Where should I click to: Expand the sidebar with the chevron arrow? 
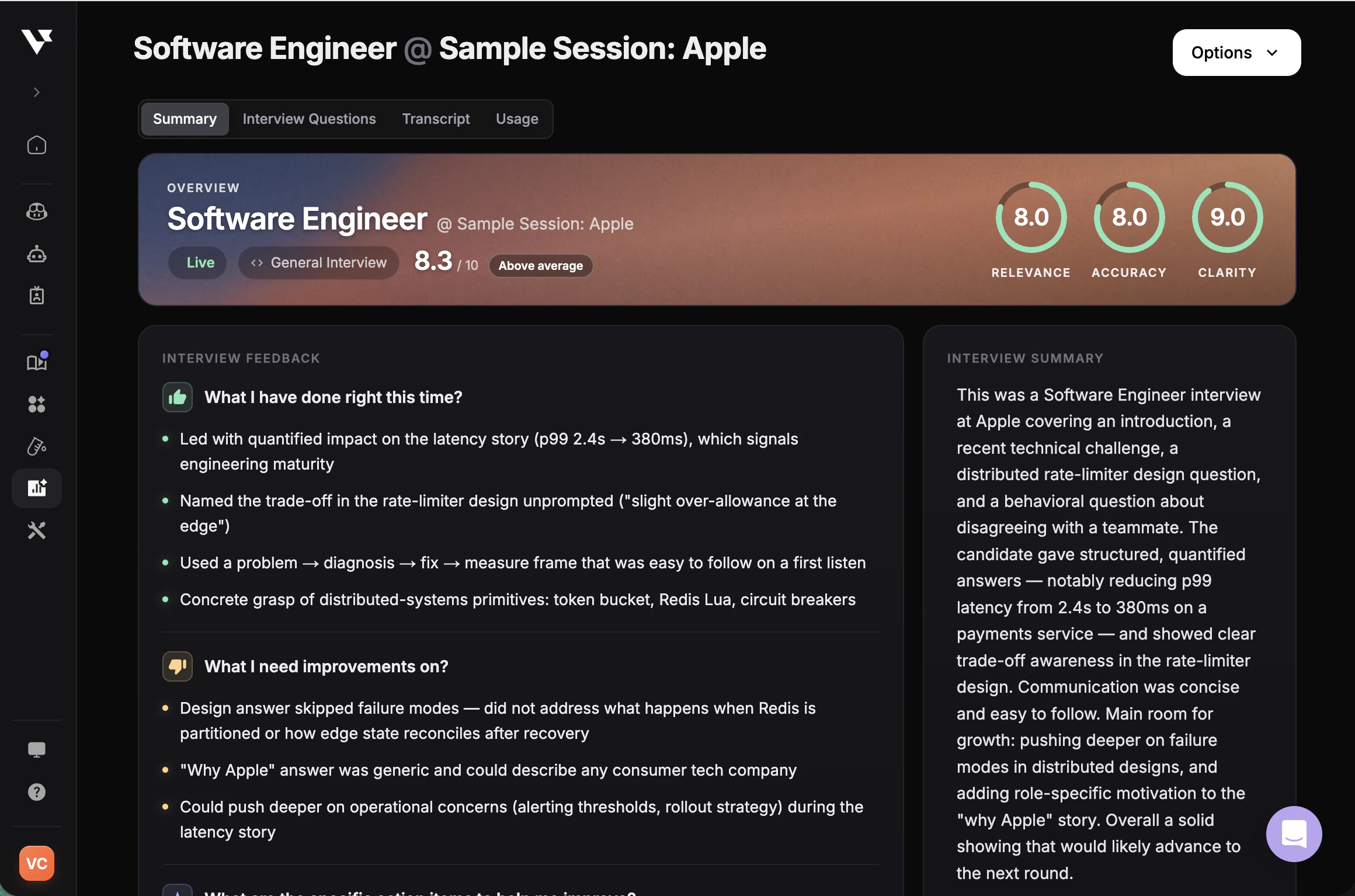[37, 92]
